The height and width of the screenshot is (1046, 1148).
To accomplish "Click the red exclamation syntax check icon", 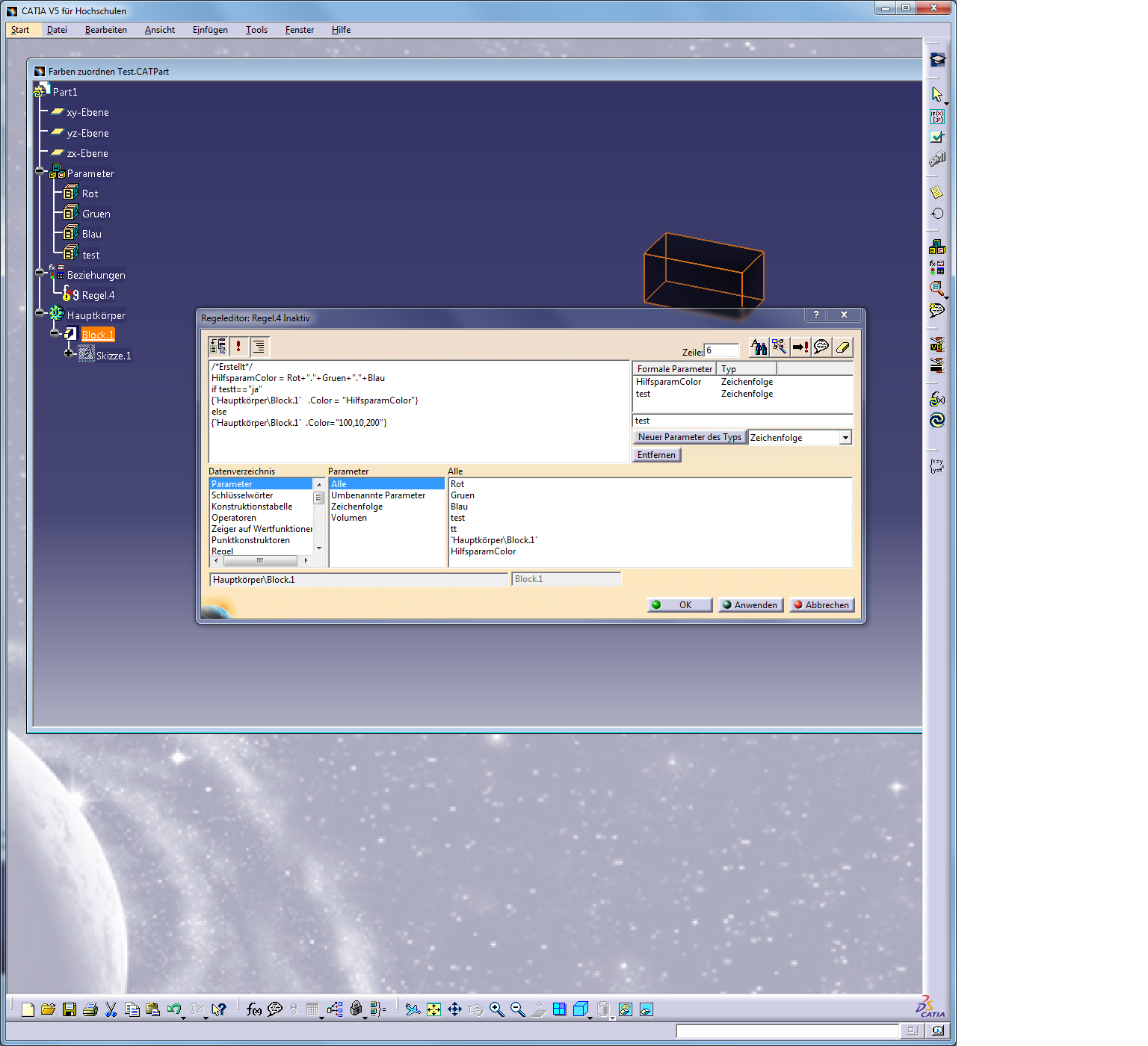I will [x=238, y=346].
